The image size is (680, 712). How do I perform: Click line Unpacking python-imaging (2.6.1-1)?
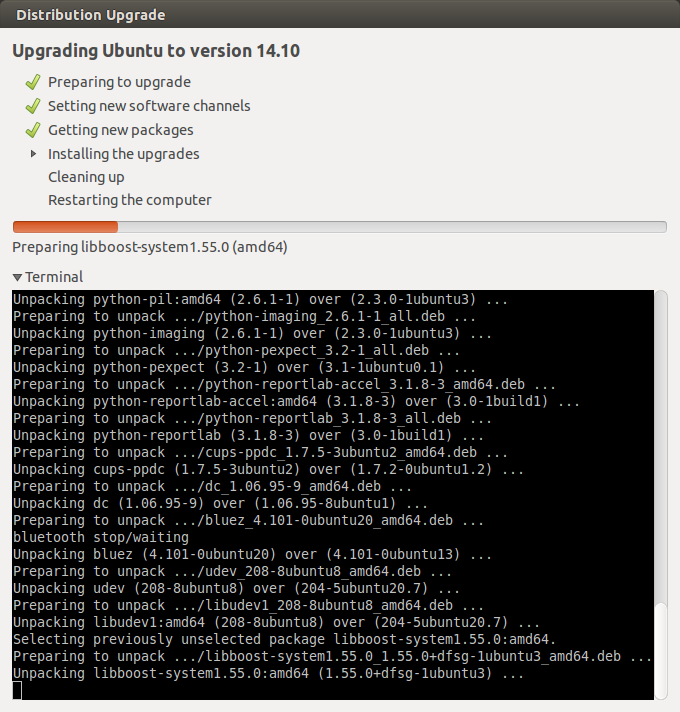click(x=252, y=334)
